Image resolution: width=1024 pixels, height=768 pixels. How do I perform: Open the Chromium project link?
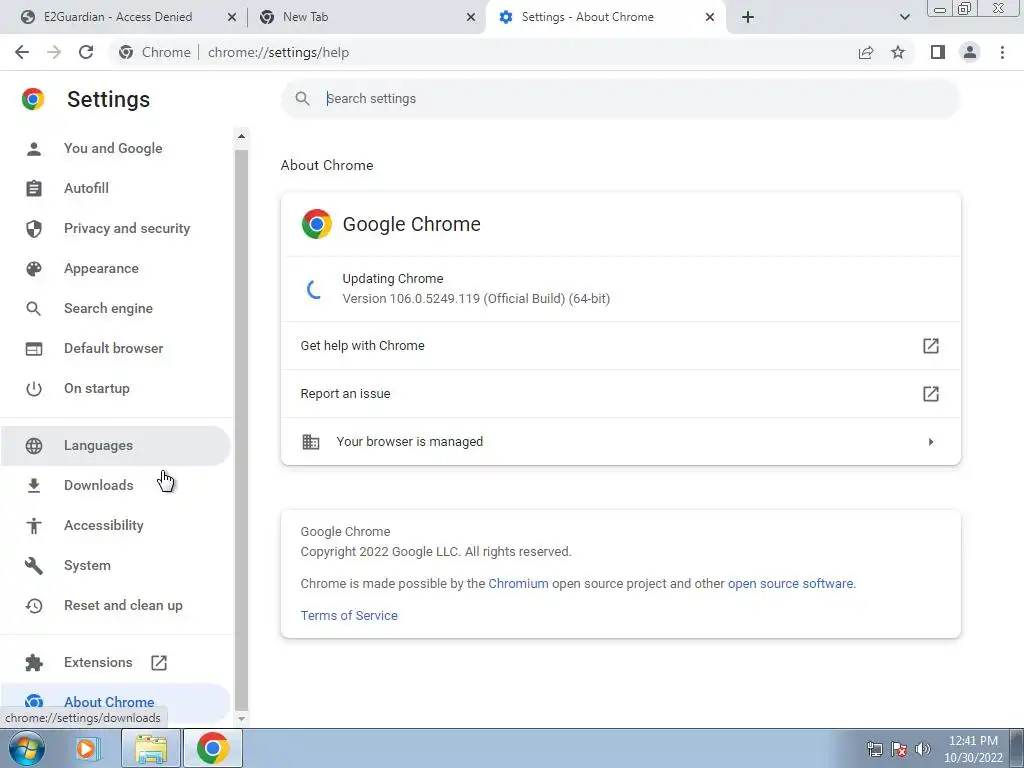(x=519, y=584)
